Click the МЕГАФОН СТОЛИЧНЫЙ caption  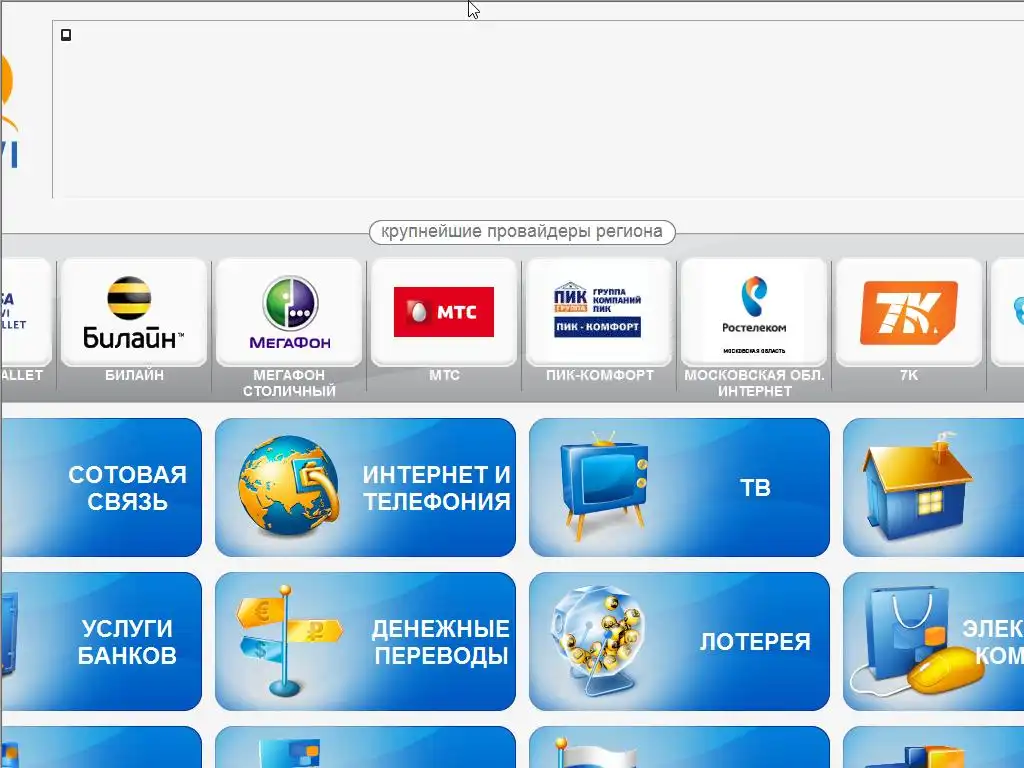289,383
